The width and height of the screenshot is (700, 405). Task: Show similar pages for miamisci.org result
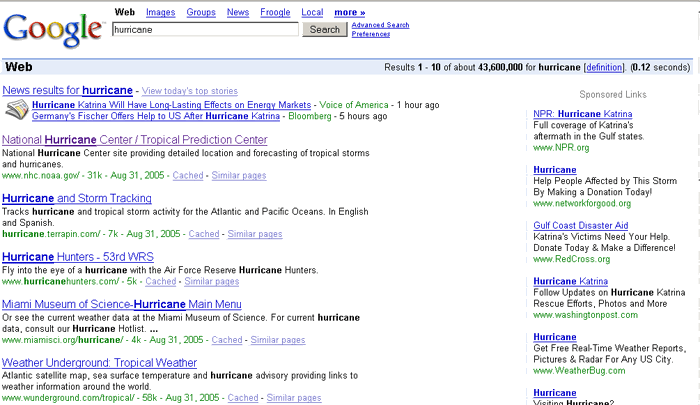(278, 340)
